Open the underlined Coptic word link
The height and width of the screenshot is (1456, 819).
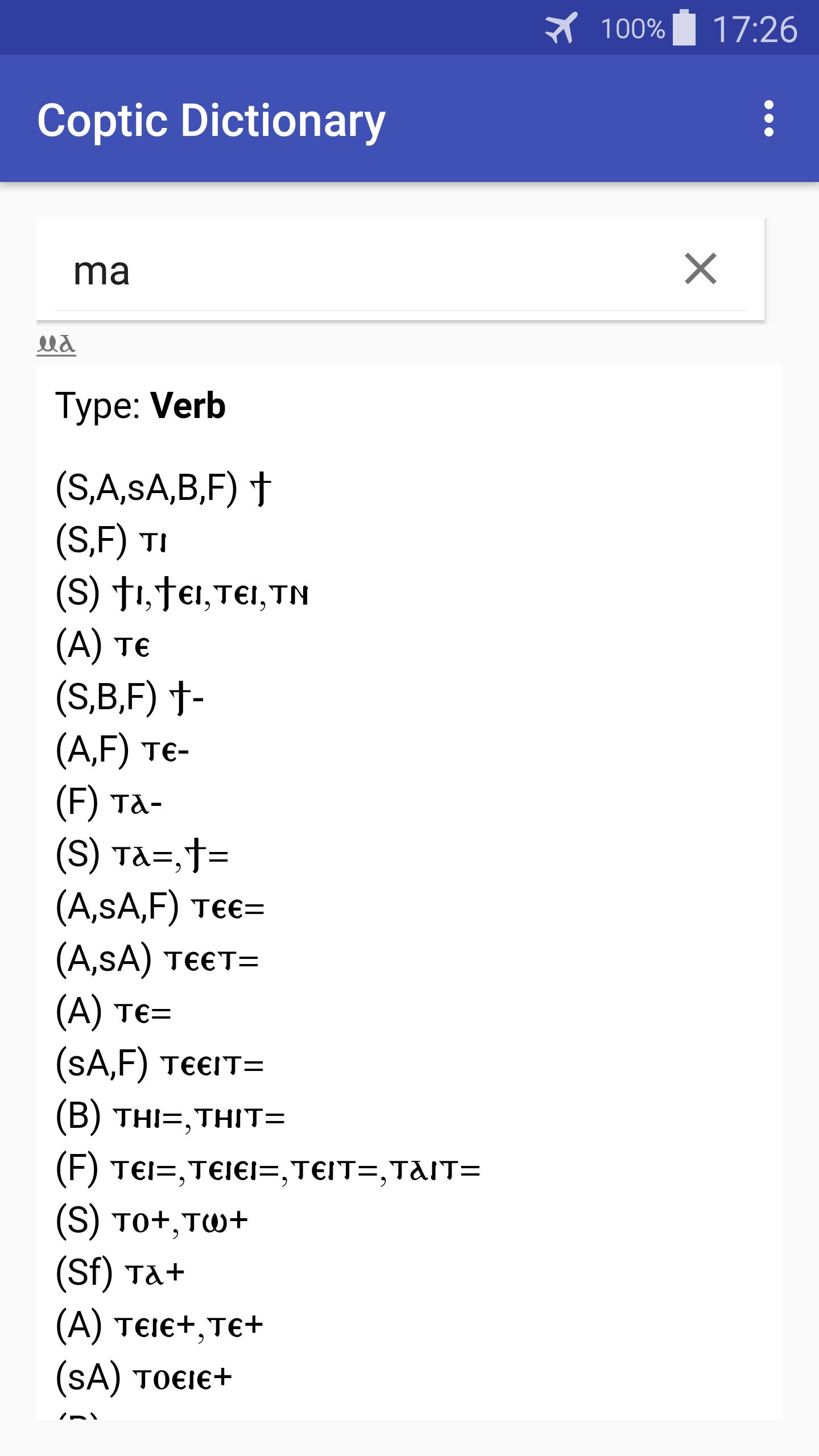click(56, 345)
